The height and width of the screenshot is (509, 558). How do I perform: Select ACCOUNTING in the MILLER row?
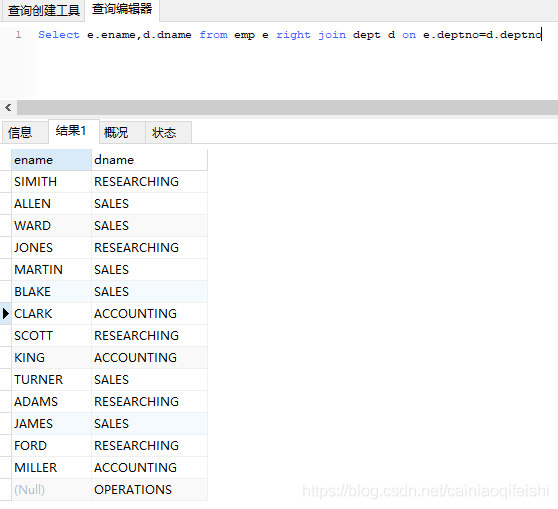[x=149, y=468]
